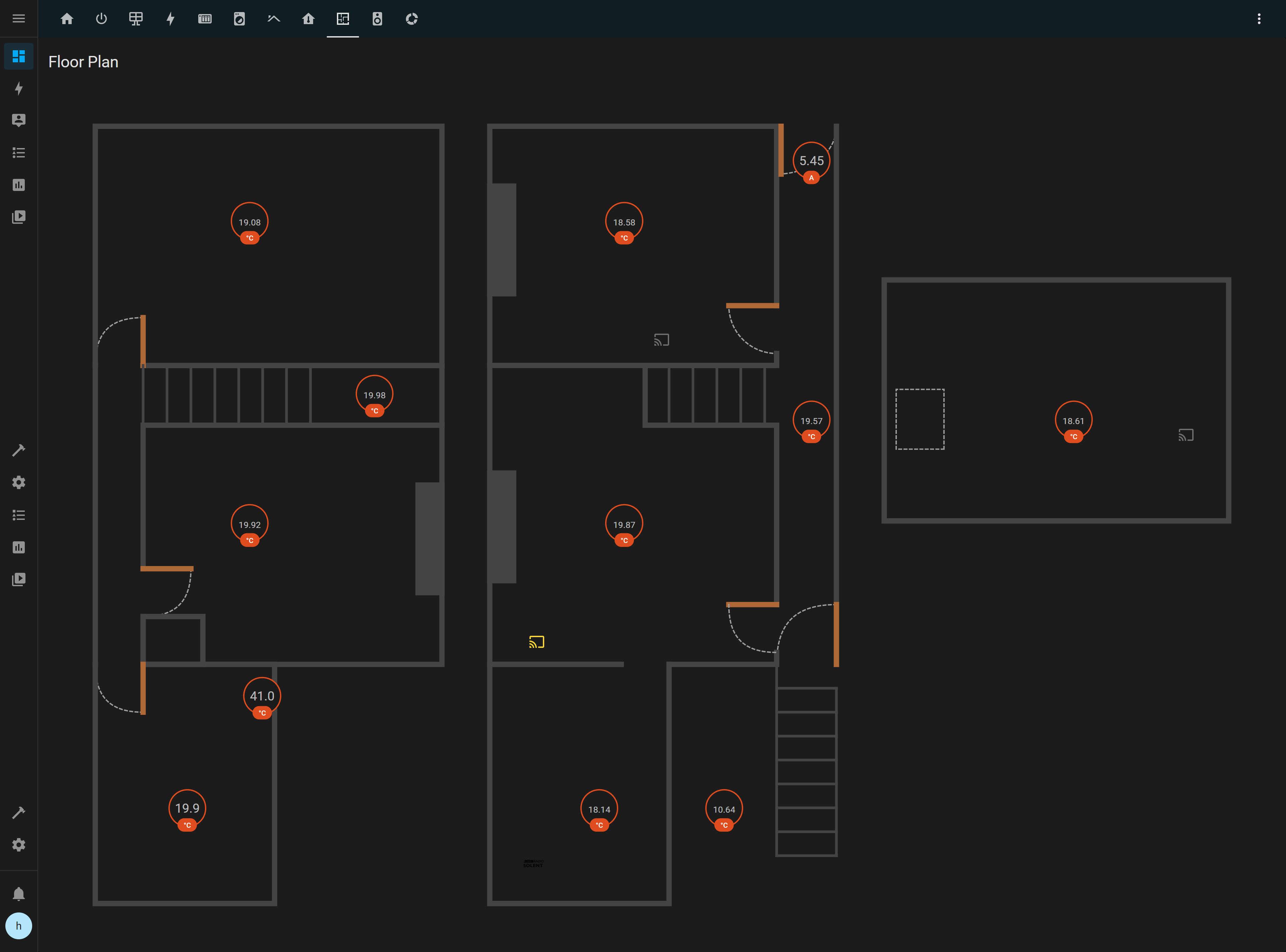Open the solar panel view icon

coord(136,18)
